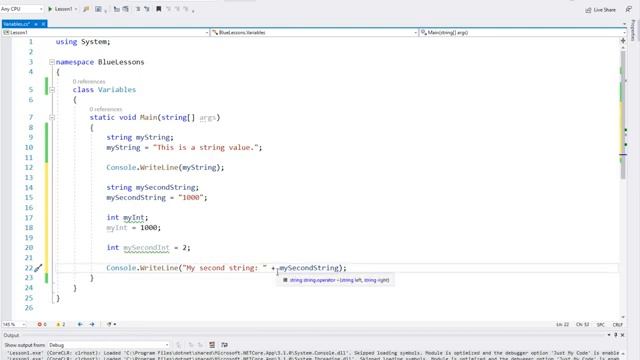The image size is (640, 360).
Task: Click WriteLine on line 12
Action: [159, 167]
